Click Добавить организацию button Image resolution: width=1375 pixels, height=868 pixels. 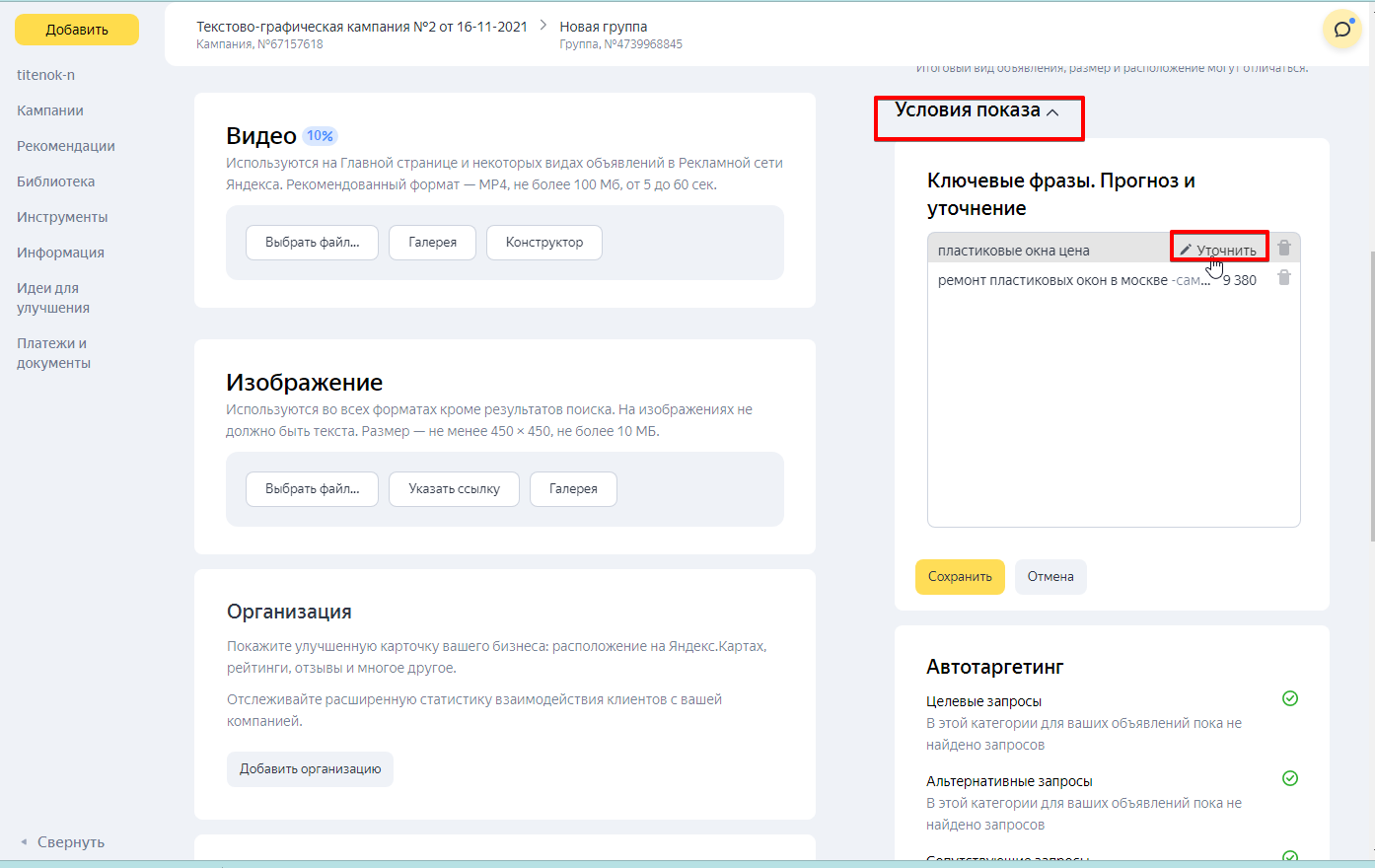click(310, 769)
